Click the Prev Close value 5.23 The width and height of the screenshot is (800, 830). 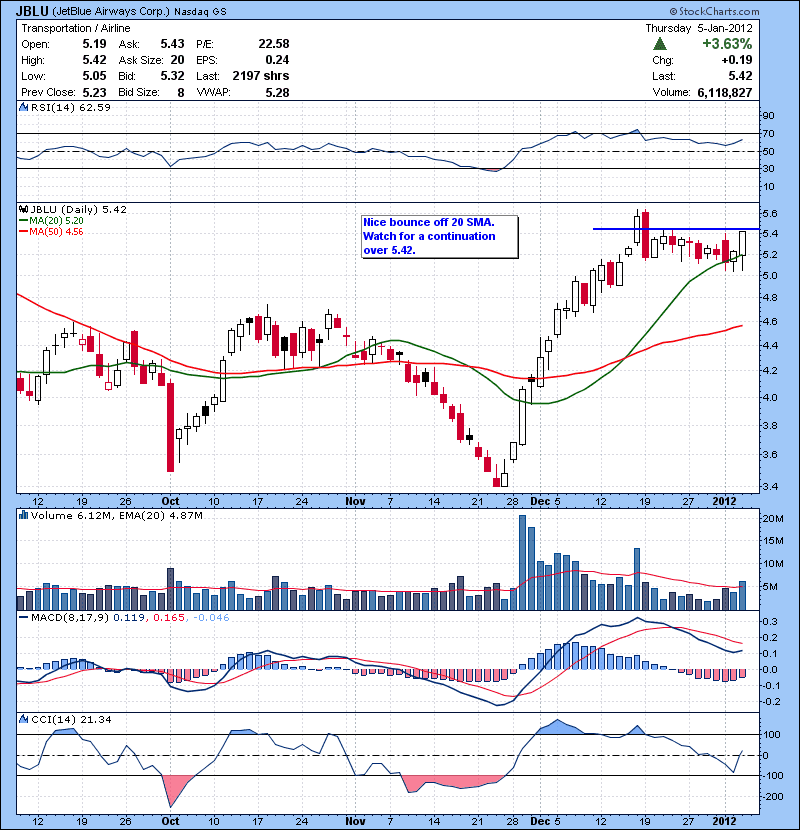tap(94, 92)
